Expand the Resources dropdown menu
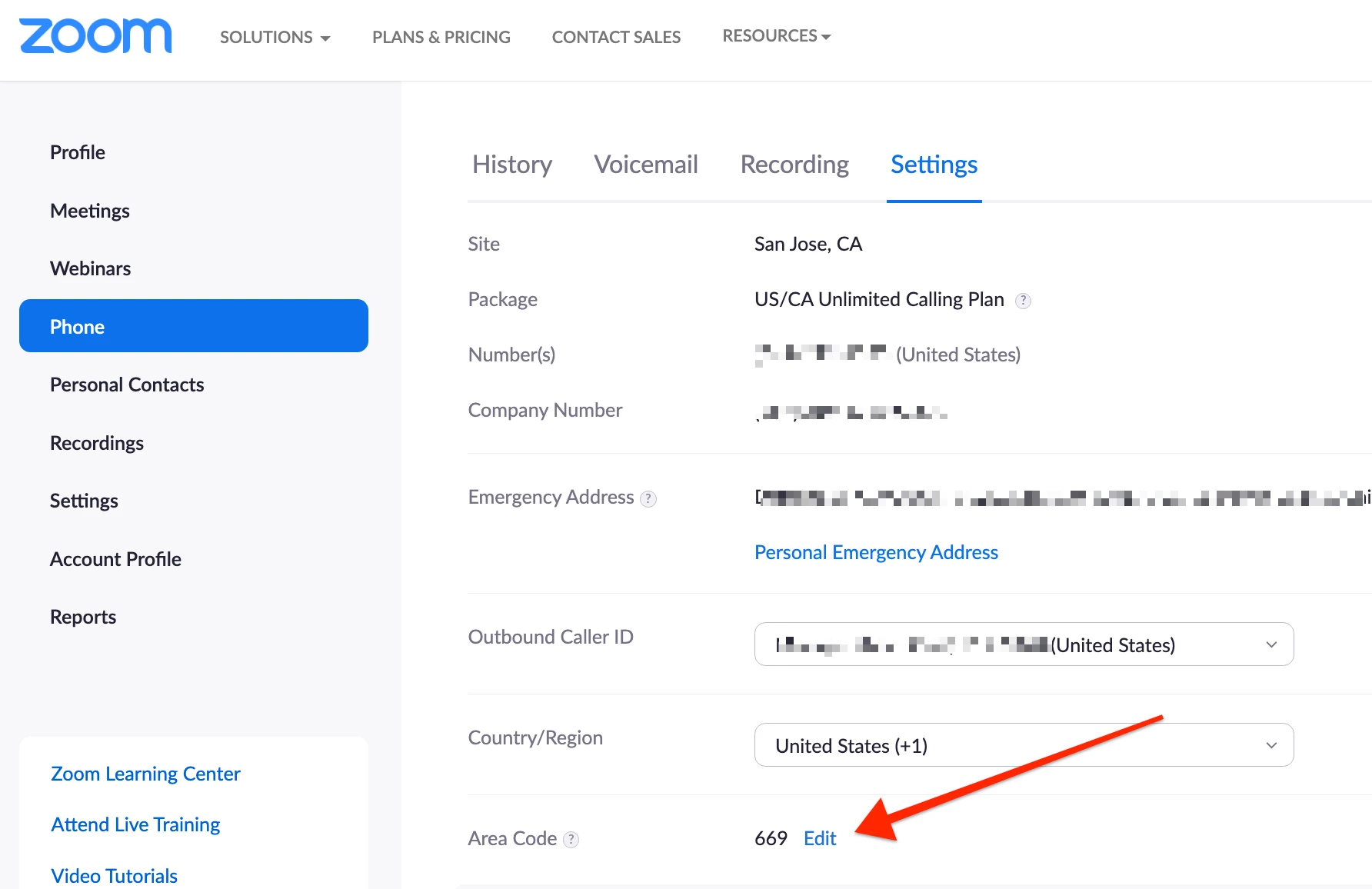The width and height of the screenshot is (1372, 889). pyautogui.click(x=777, y=35)
